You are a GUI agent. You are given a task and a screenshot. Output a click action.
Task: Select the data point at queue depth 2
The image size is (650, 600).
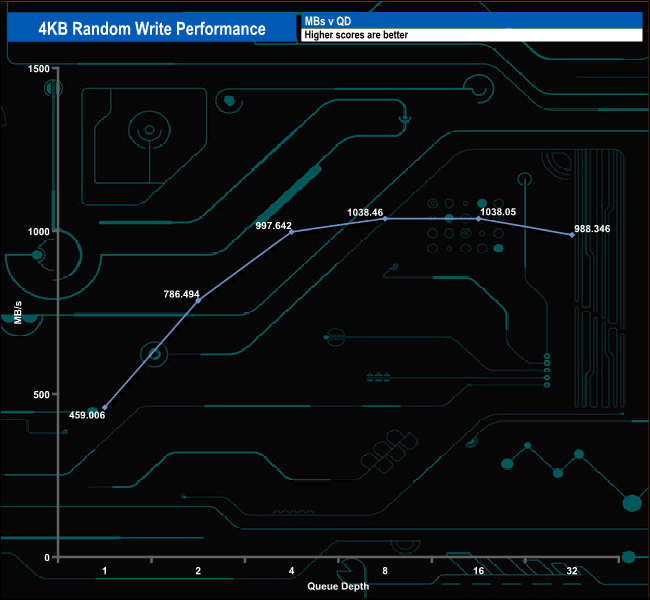(198, 301)
